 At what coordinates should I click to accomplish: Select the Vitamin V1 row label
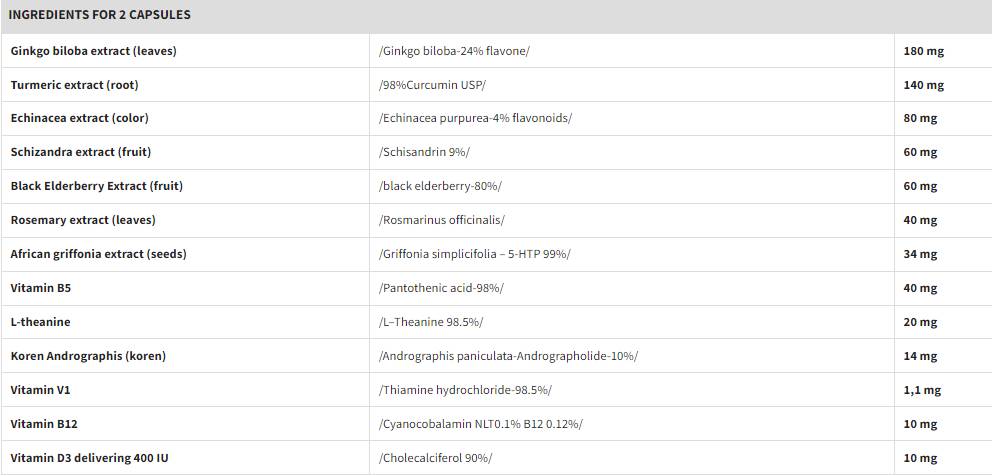[x=40, y=390]
